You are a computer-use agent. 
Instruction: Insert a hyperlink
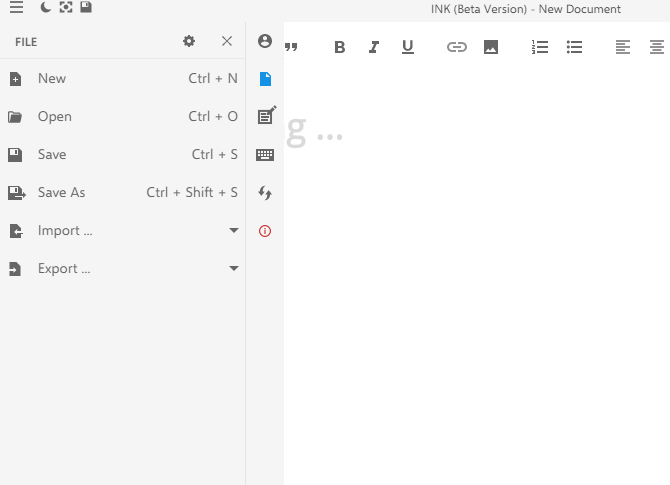[x=457, y=47]
